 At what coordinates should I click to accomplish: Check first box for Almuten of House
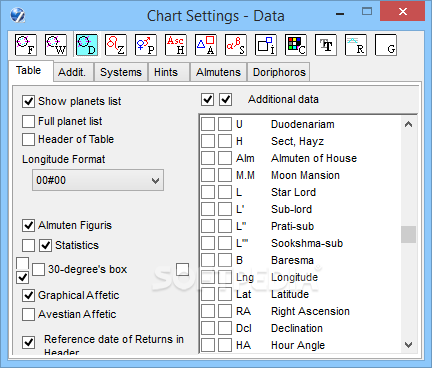pyautogui.click(x=208, y=158)
